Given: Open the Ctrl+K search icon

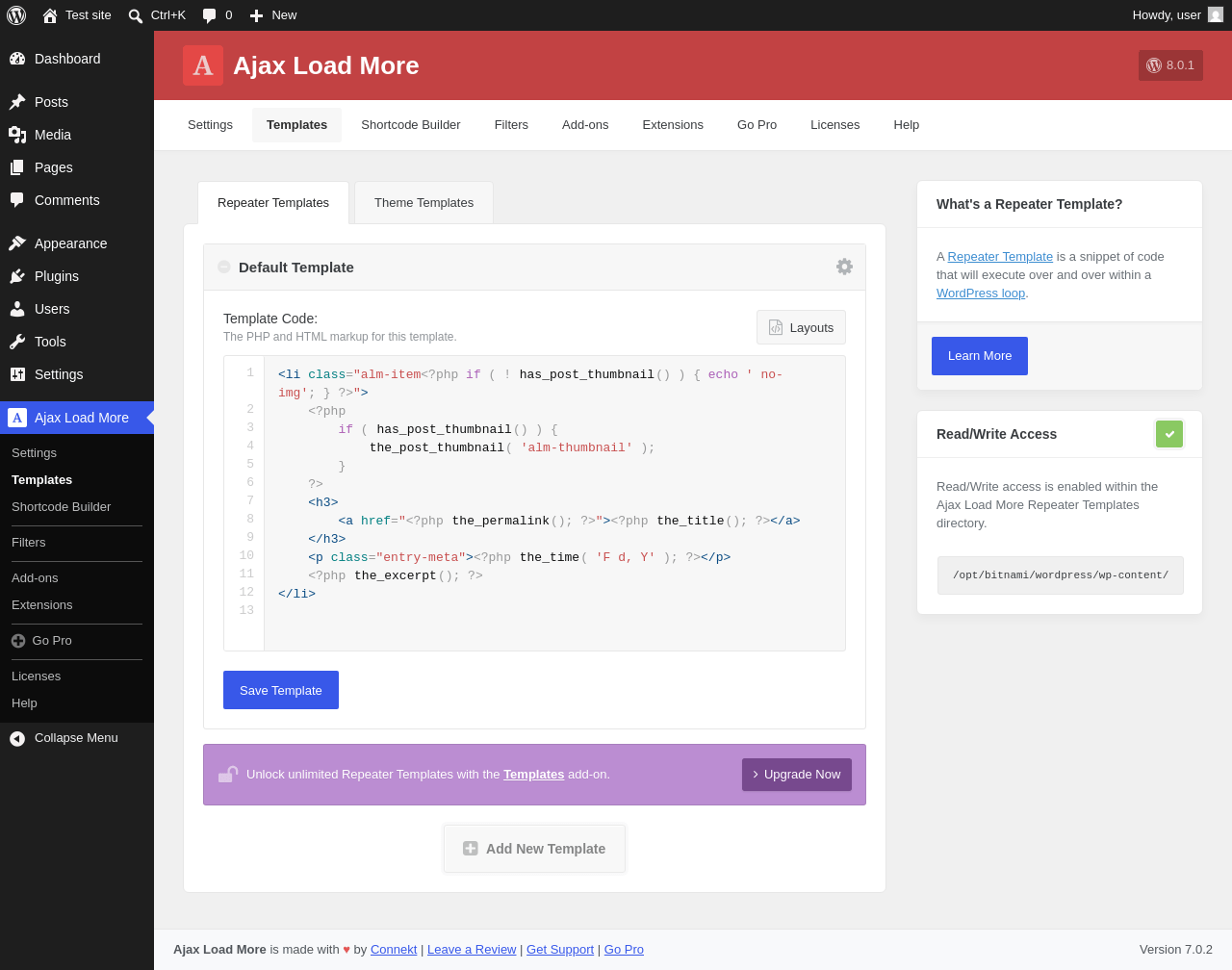Looking at the screenshot, I should [136, 15].
